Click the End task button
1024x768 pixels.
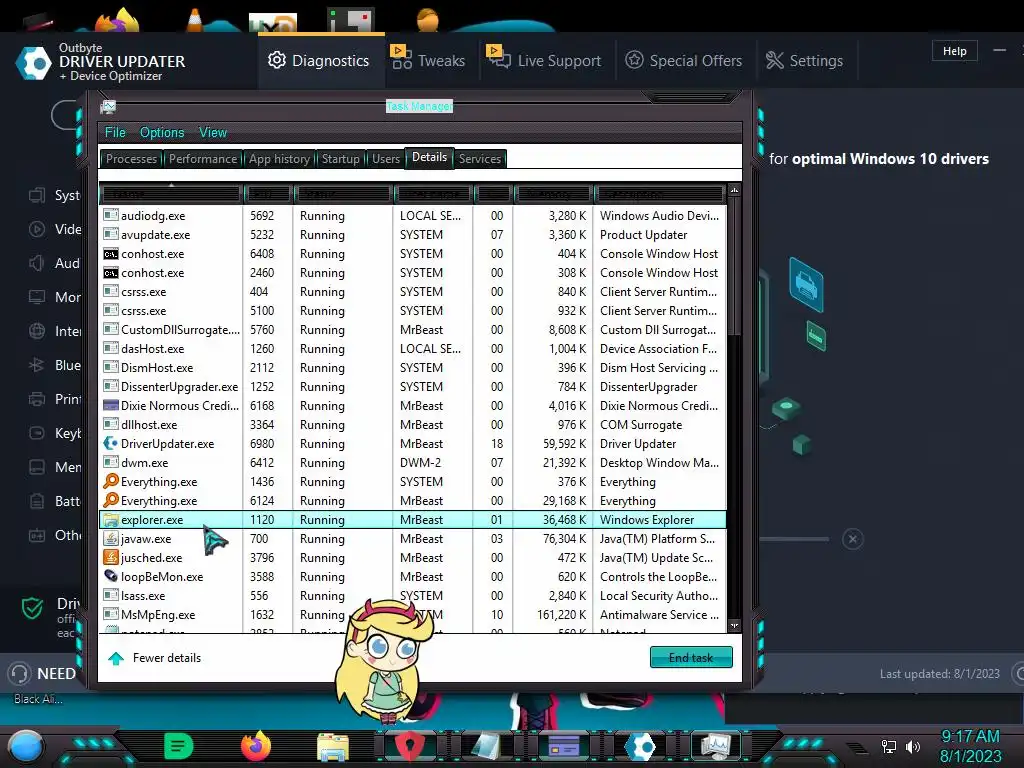coord(691,658)
